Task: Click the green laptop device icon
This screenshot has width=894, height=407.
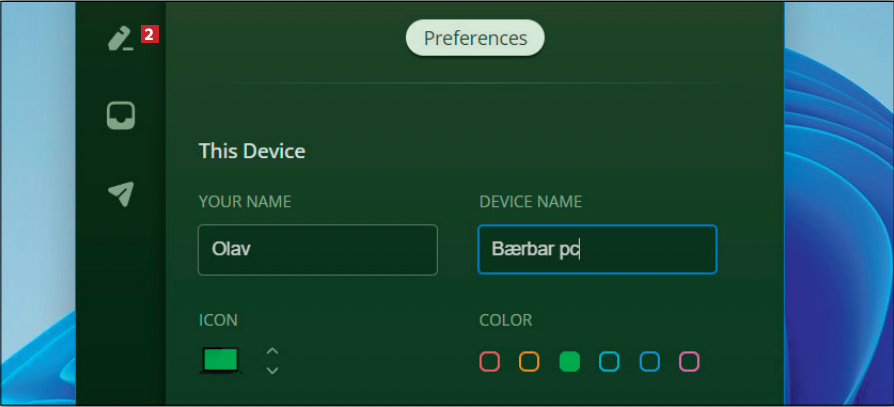Action: (x=221, y=360)
